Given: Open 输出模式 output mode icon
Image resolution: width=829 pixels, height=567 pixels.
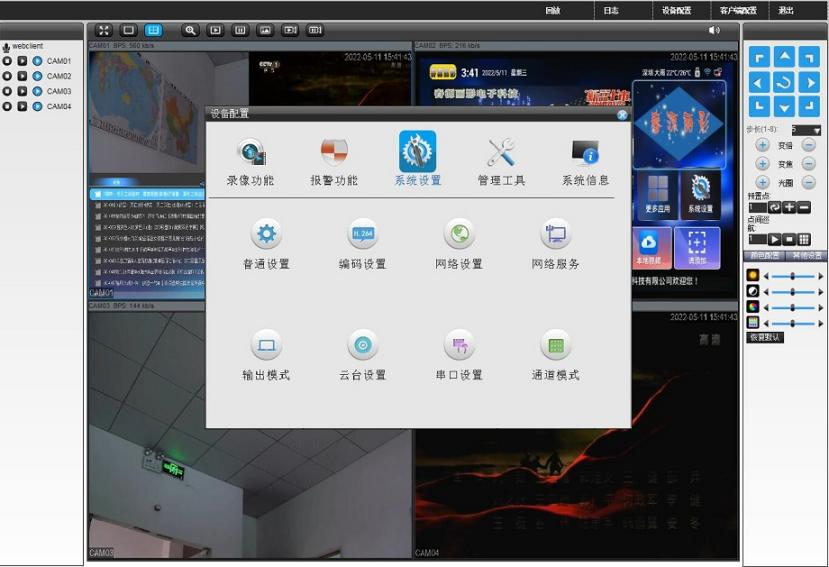Looking at the screenshot, I should tap(265, 346).
